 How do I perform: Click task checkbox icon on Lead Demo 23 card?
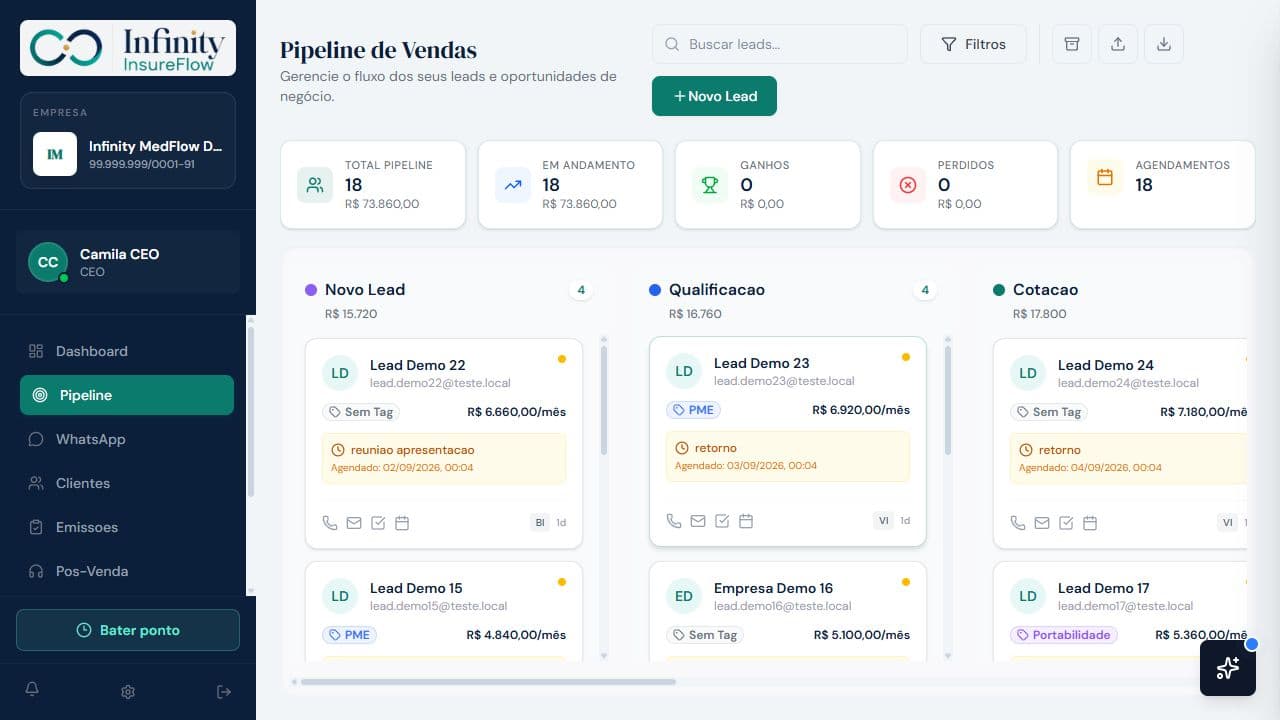pos(722,520)
